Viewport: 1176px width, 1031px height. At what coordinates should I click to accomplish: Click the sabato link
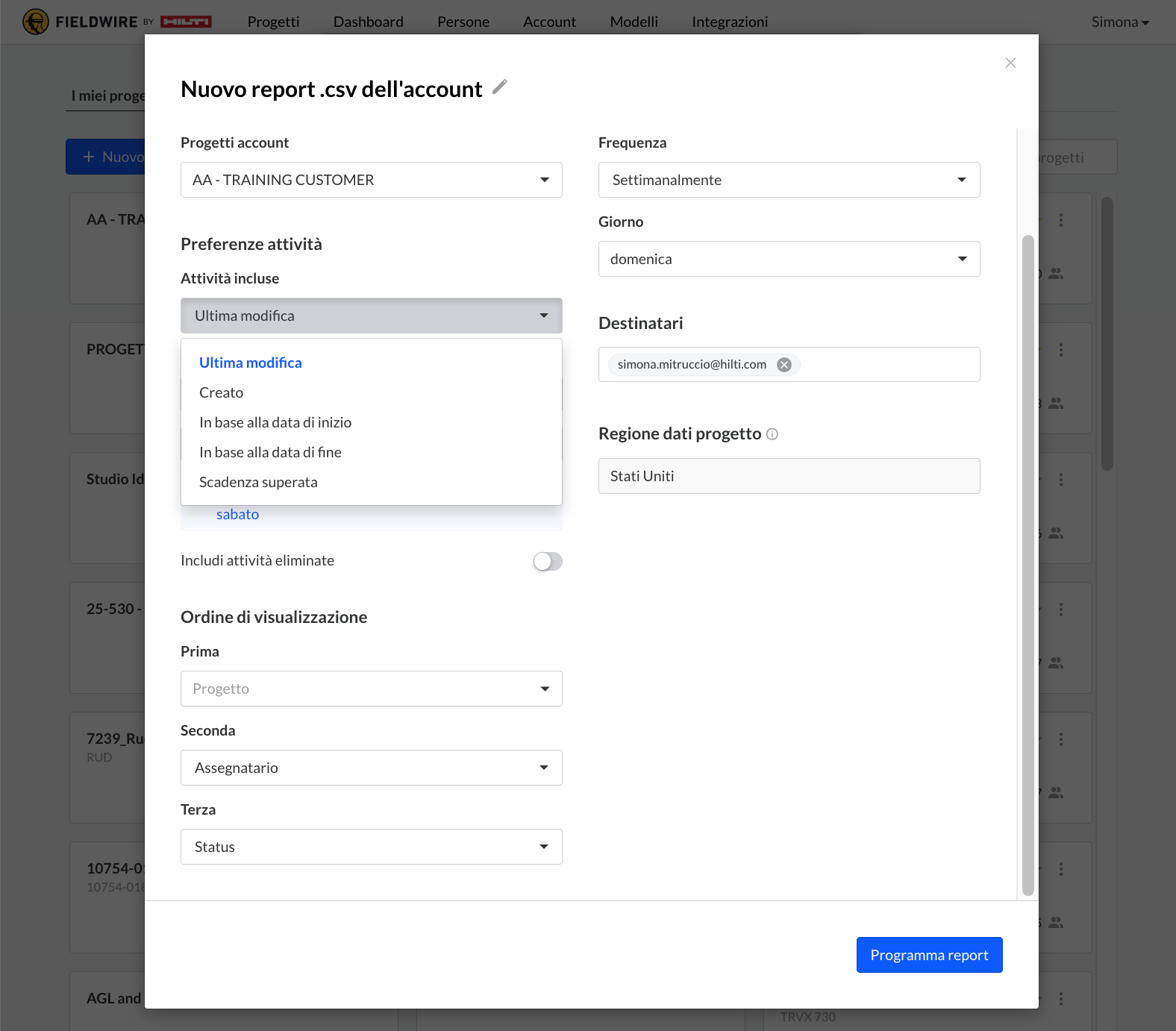(x=237, y=514)
